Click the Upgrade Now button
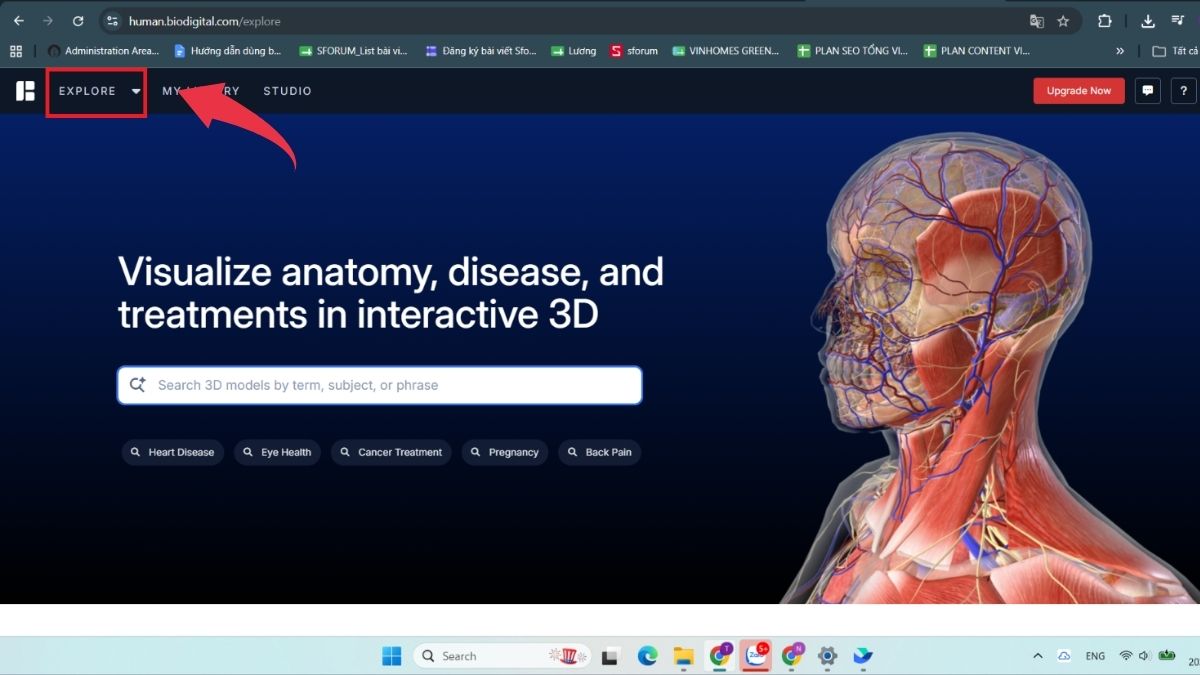 pyautogui.click(x=1079, y=91)
